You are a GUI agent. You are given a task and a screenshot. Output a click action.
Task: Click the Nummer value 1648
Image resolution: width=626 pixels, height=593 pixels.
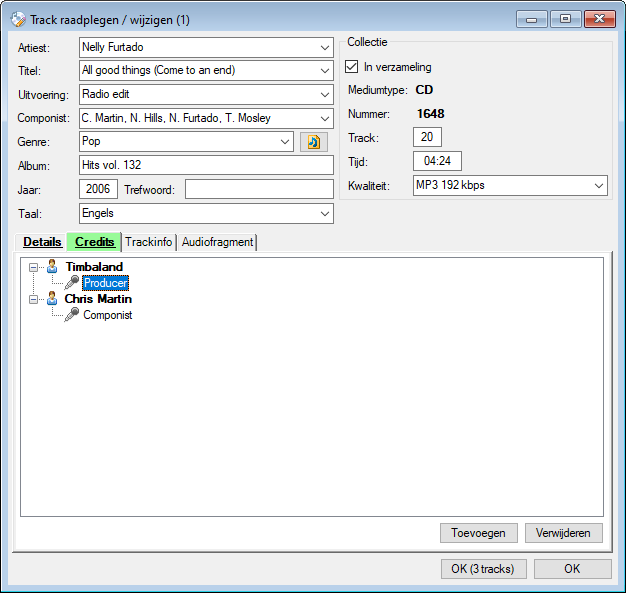431,114
